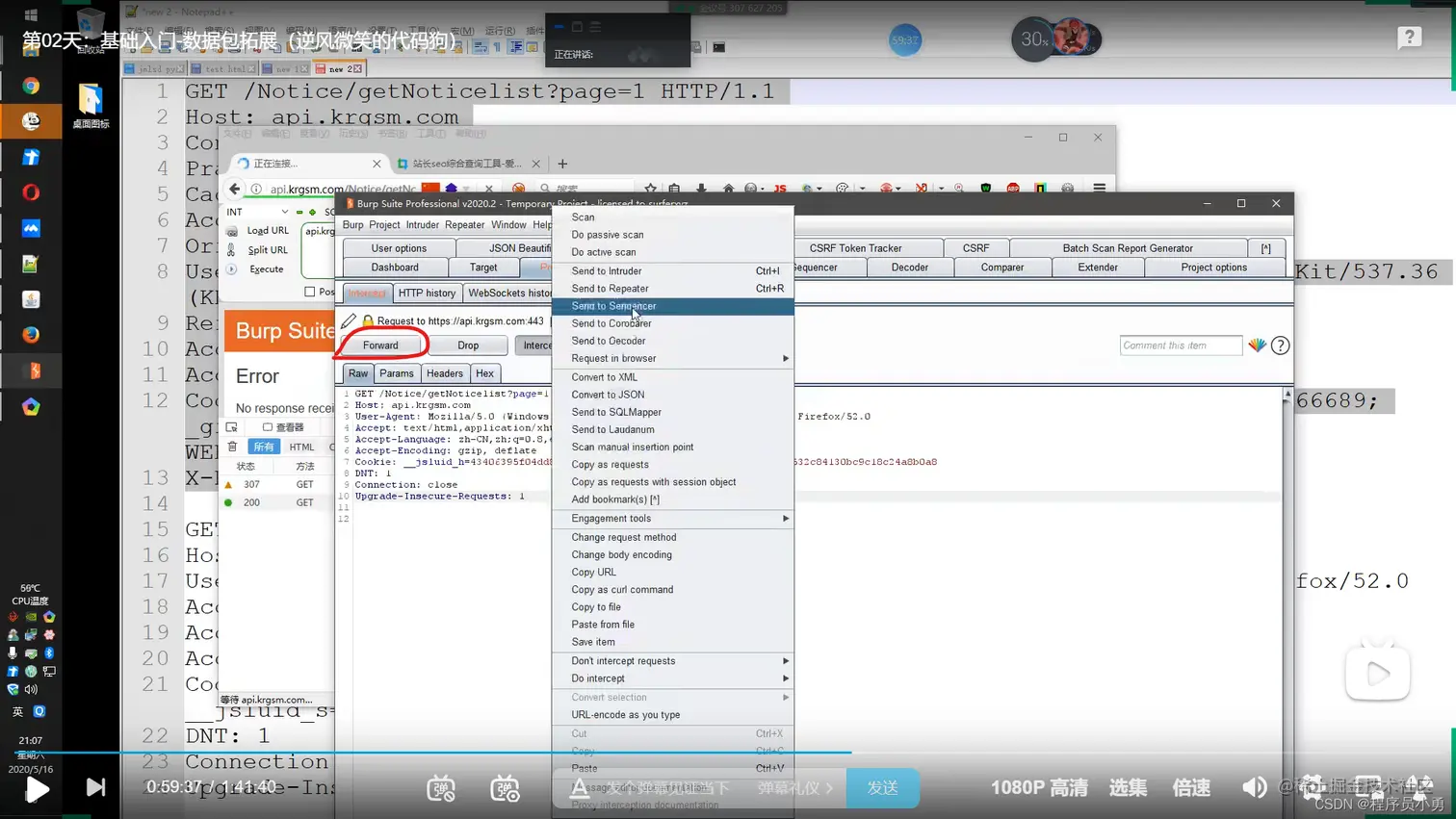Click the Recycle Bin desktop icon

[x=91, y=29]
